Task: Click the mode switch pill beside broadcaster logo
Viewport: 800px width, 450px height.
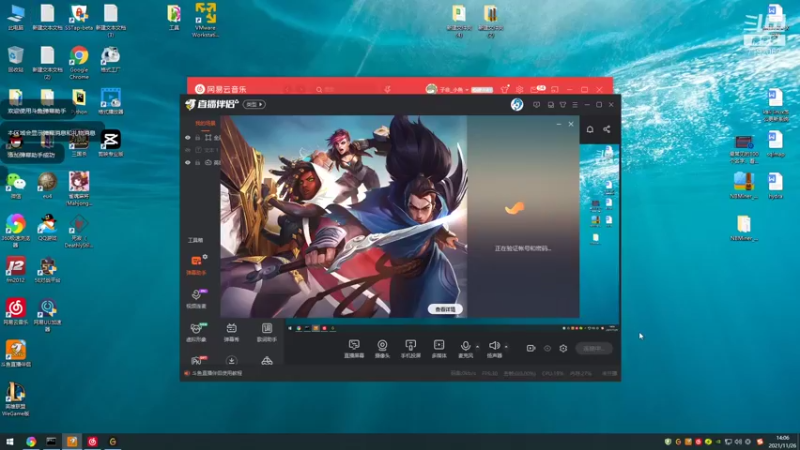Action: tap(254, 105)
